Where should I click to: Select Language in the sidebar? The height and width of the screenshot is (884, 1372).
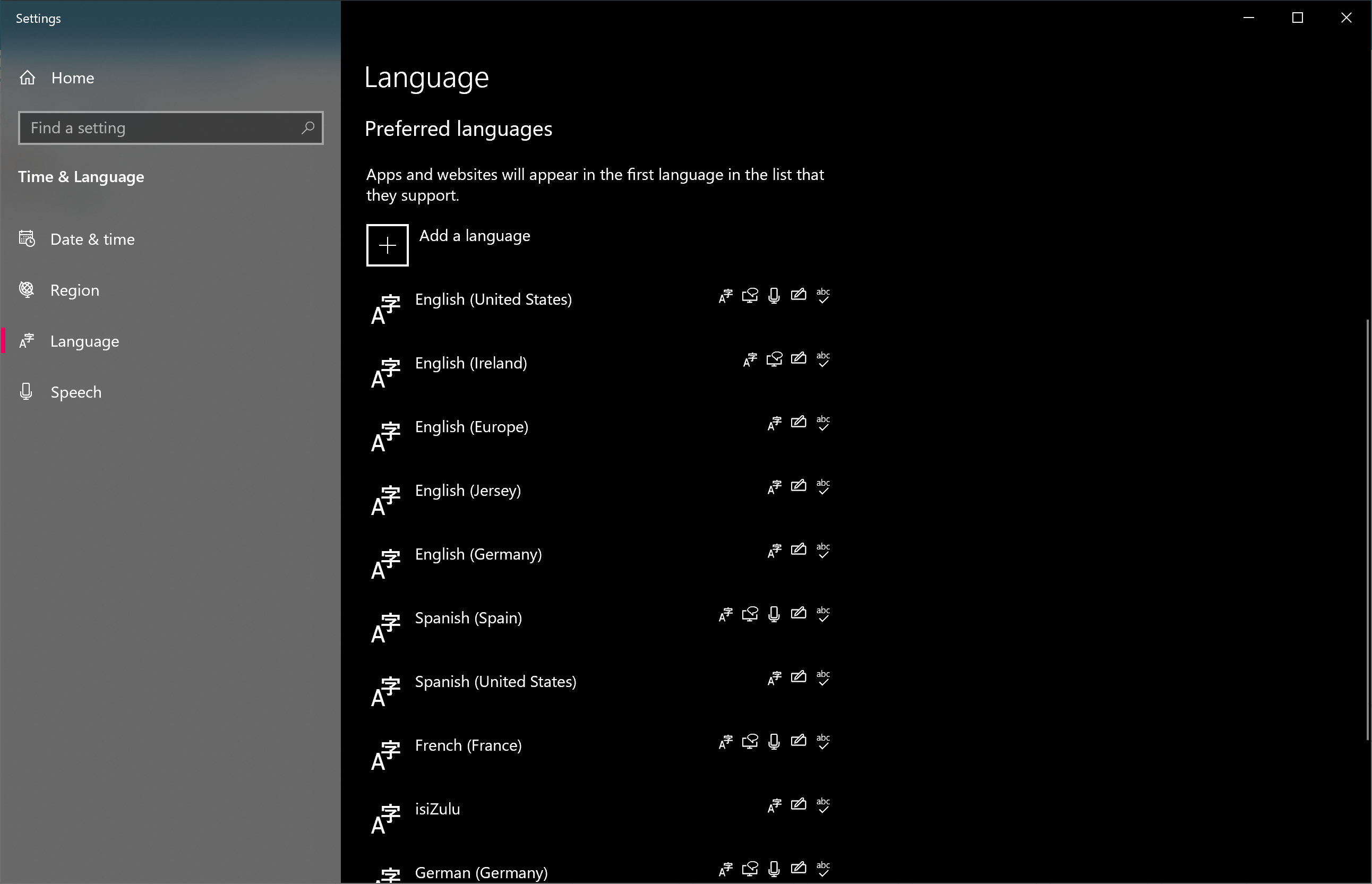pos(170,341)
